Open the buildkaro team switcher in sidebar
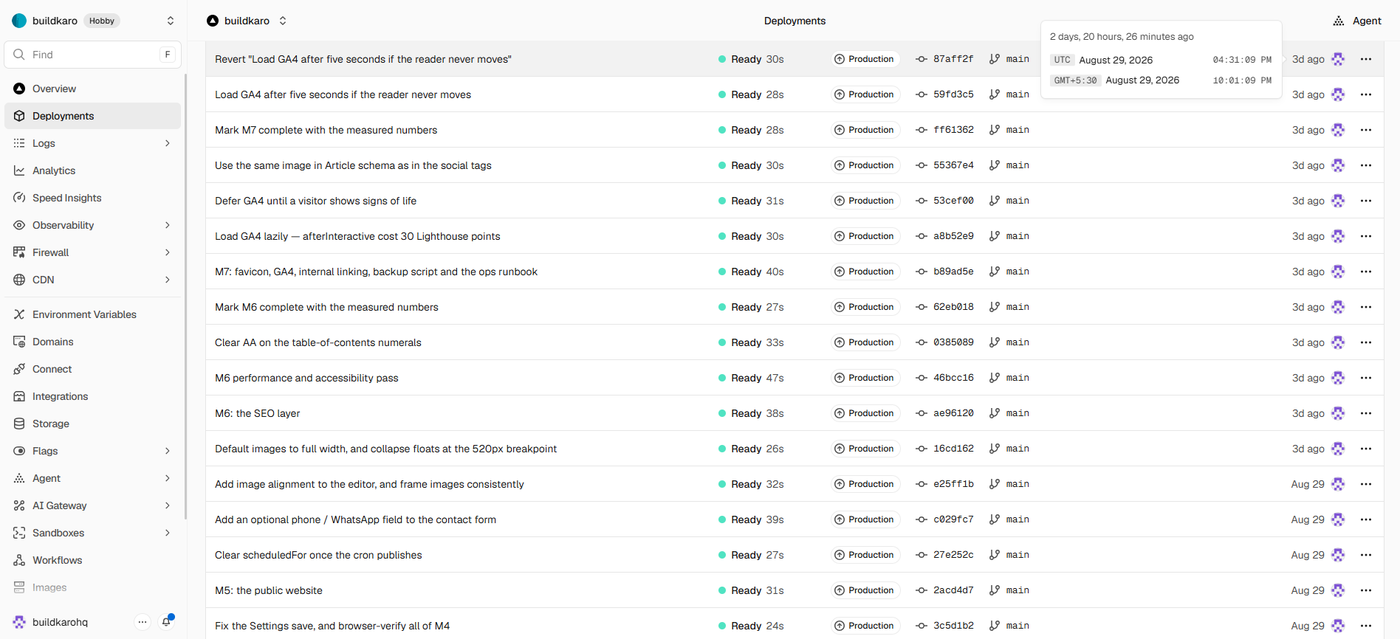The width and height of the screenshot is (1400, 639). click(170, 21)
